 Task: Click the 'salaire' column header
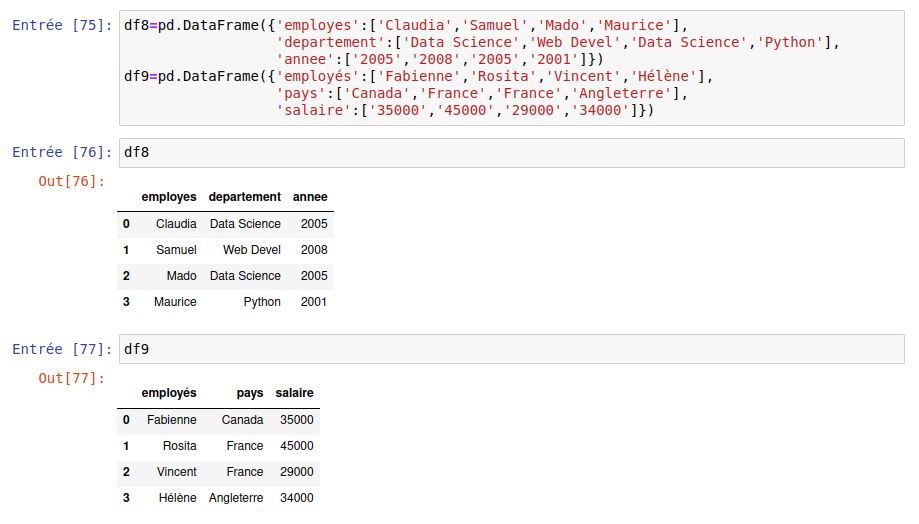click(295, 393)
